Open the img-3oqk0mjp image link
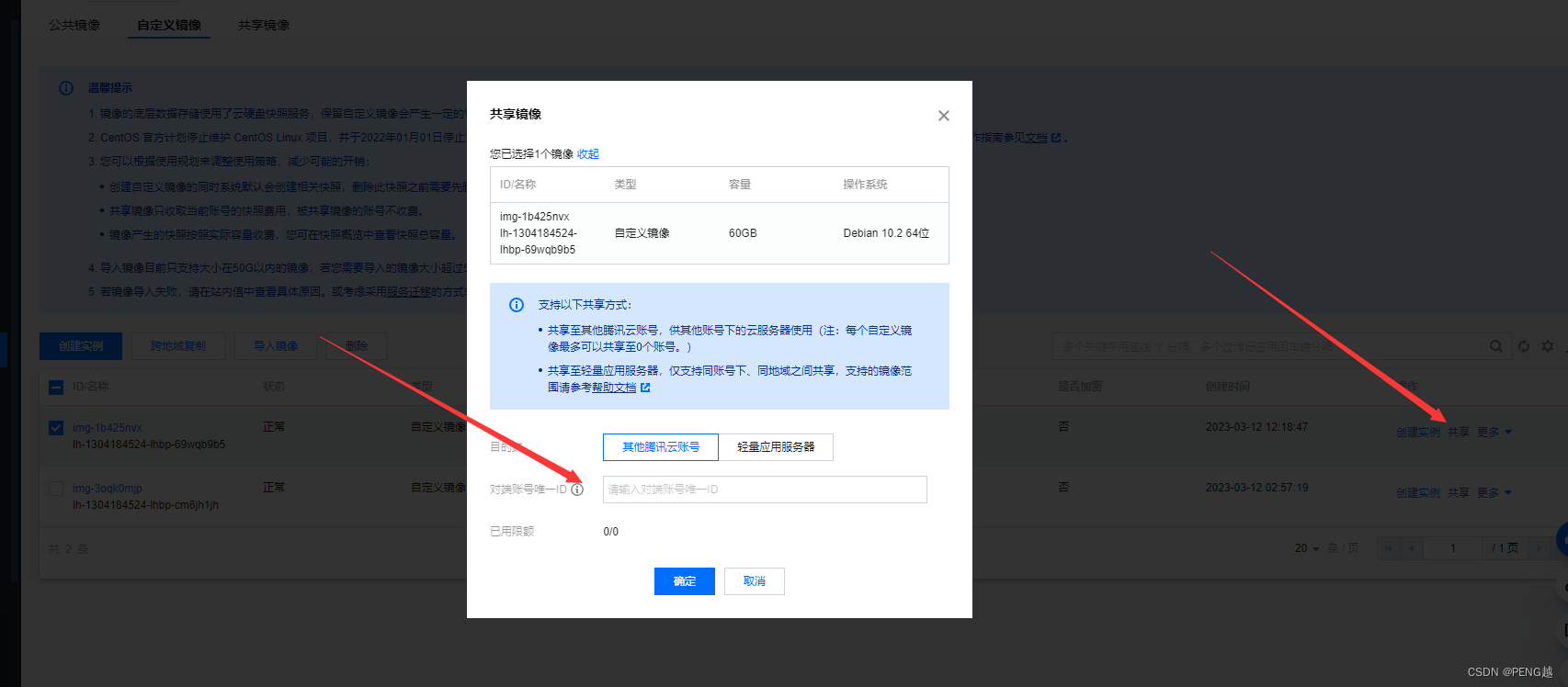1568x687 pixels. (108, 489)
